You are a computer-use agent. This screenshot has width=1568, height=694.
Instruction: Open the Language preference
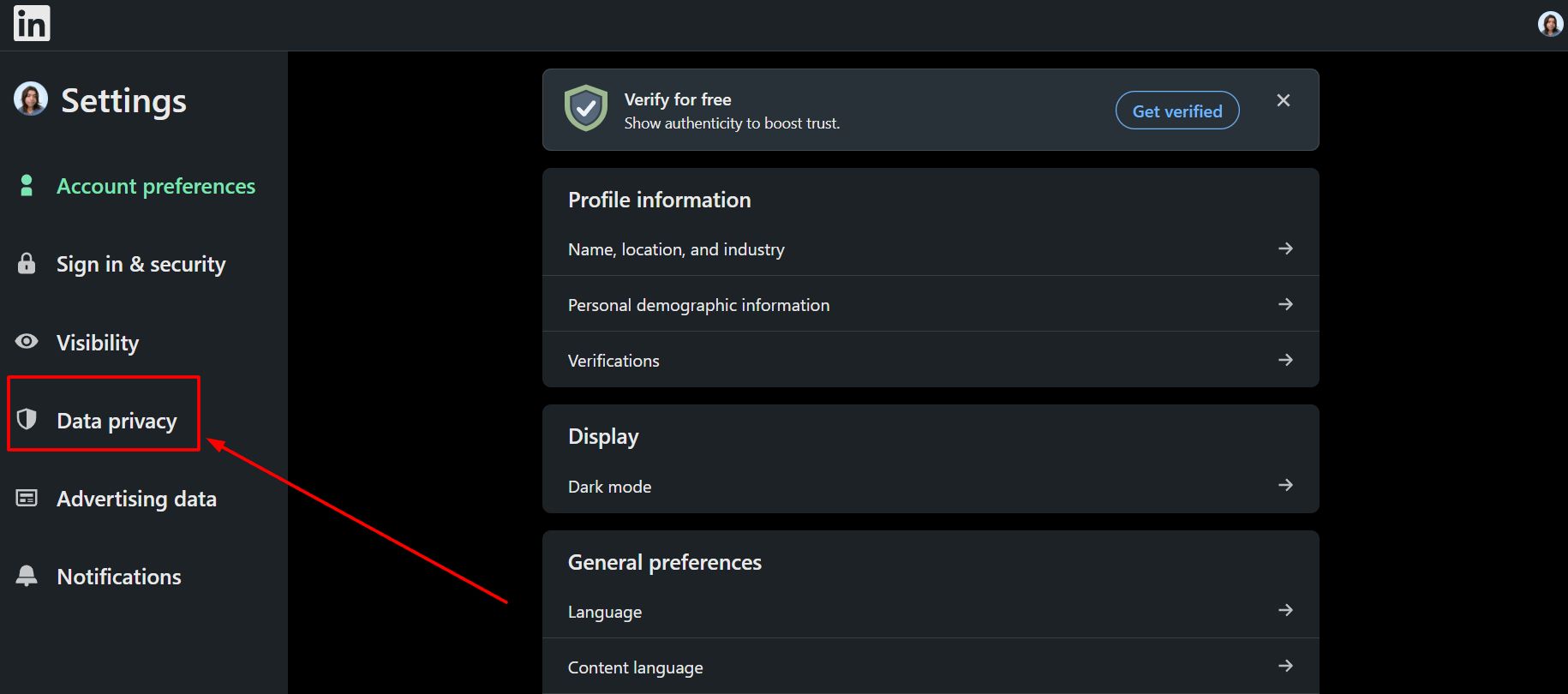pyautogui.click(x=931, y=611)
